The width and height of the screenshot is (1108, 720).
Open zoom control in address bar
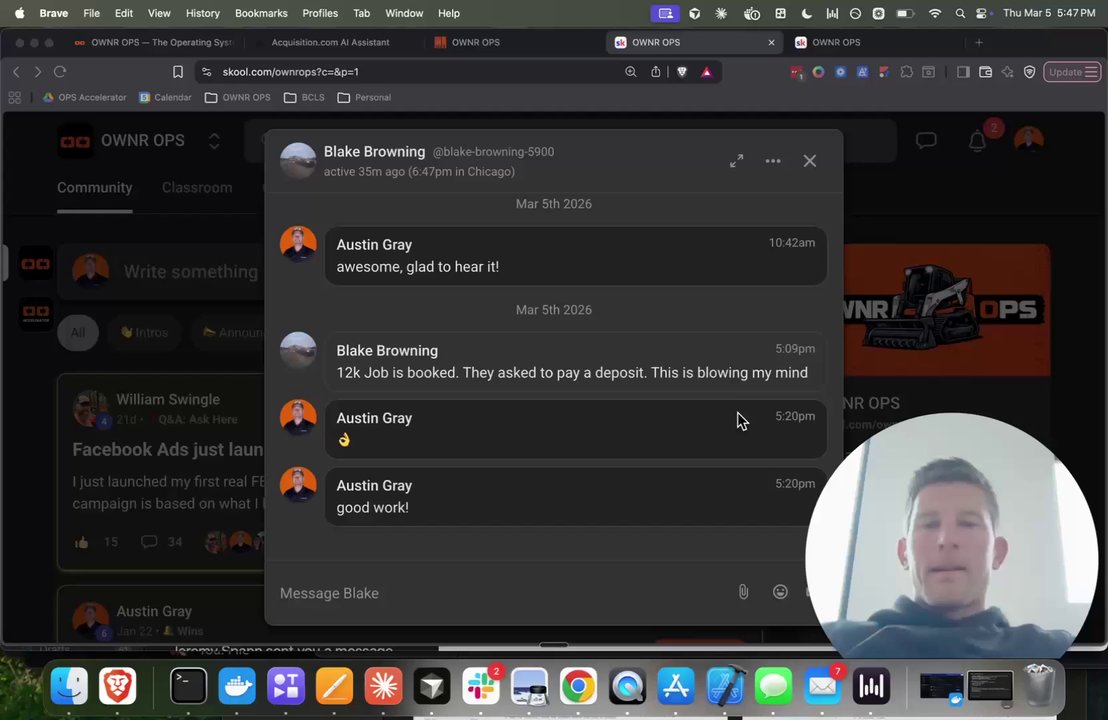pyautogui.click(x=630, y=72)
